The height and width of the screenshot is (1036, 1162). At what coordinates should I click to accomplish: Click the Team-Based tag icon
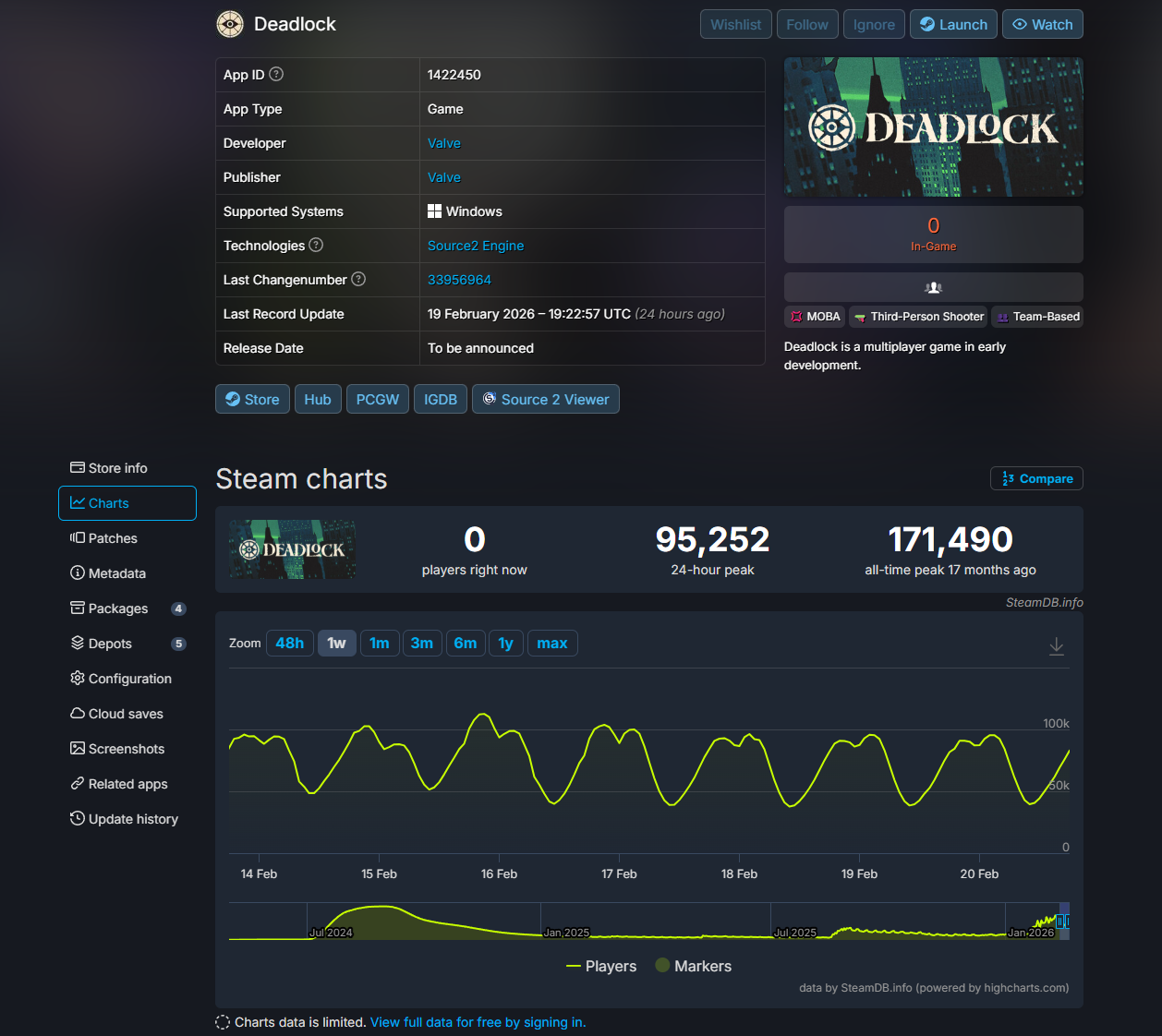coord(1002,317)
